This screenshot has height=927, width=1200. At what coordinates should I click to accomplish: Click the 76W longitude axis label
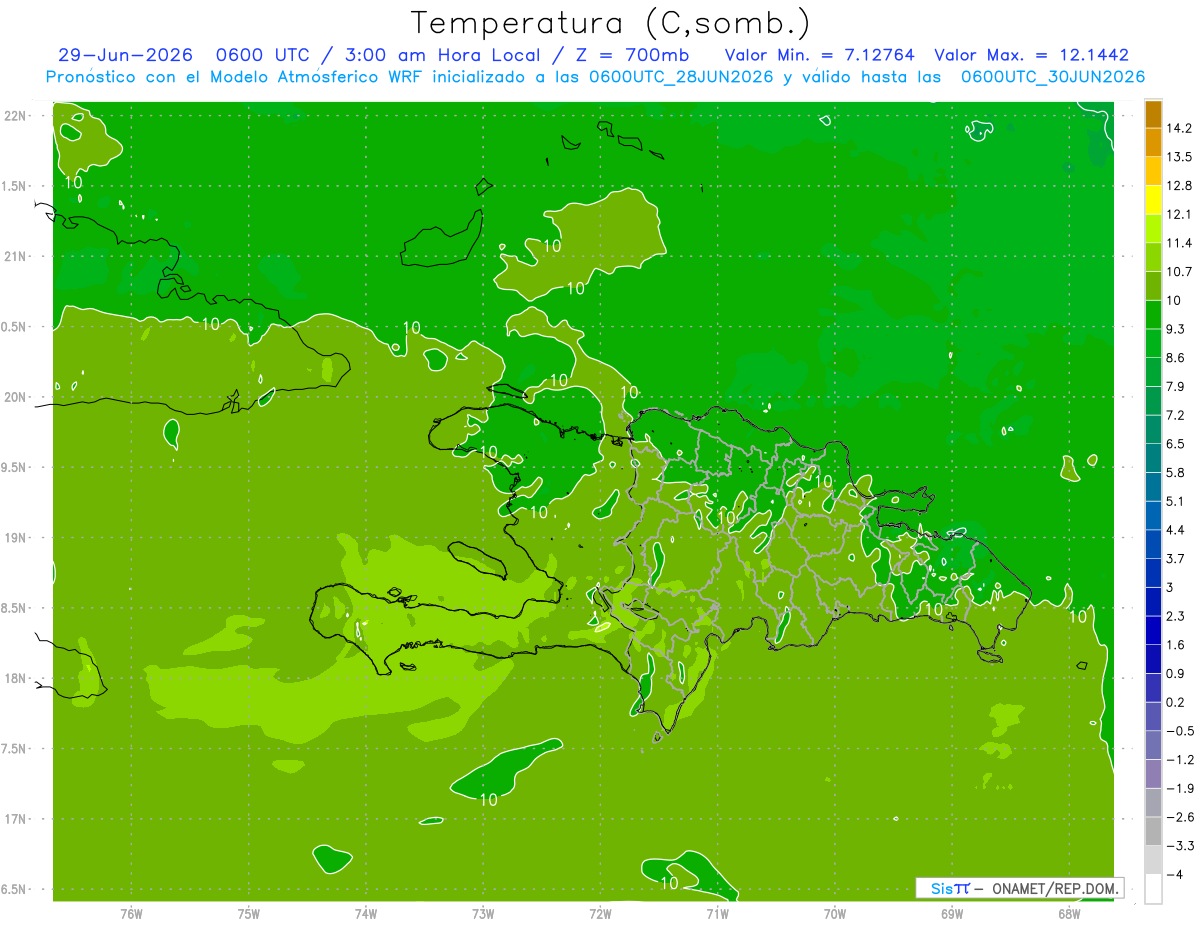tap(132, 913)
